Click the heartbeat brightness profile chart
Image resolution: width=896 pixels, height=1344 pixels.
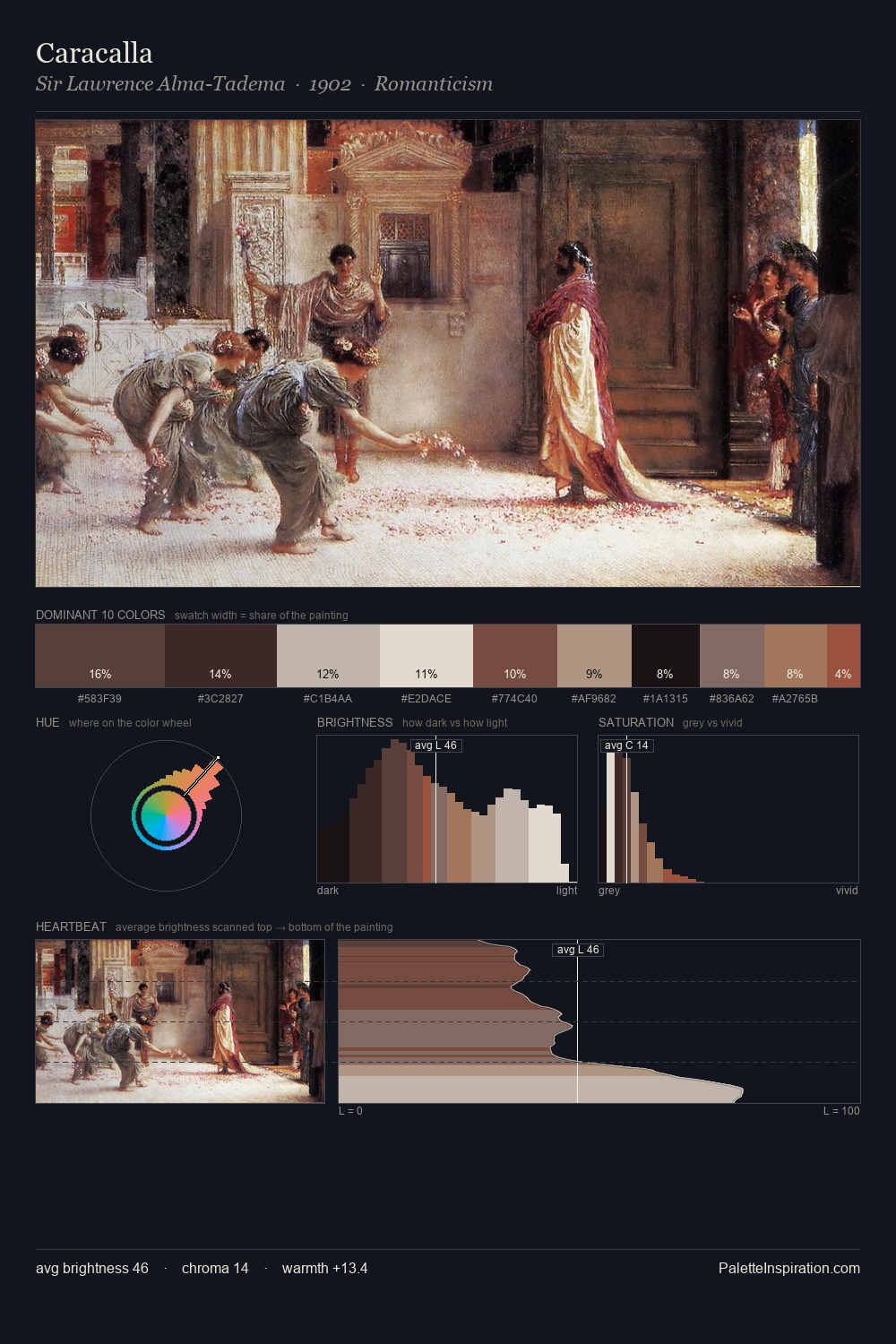pyautogui.click(x=599, y=1021)
